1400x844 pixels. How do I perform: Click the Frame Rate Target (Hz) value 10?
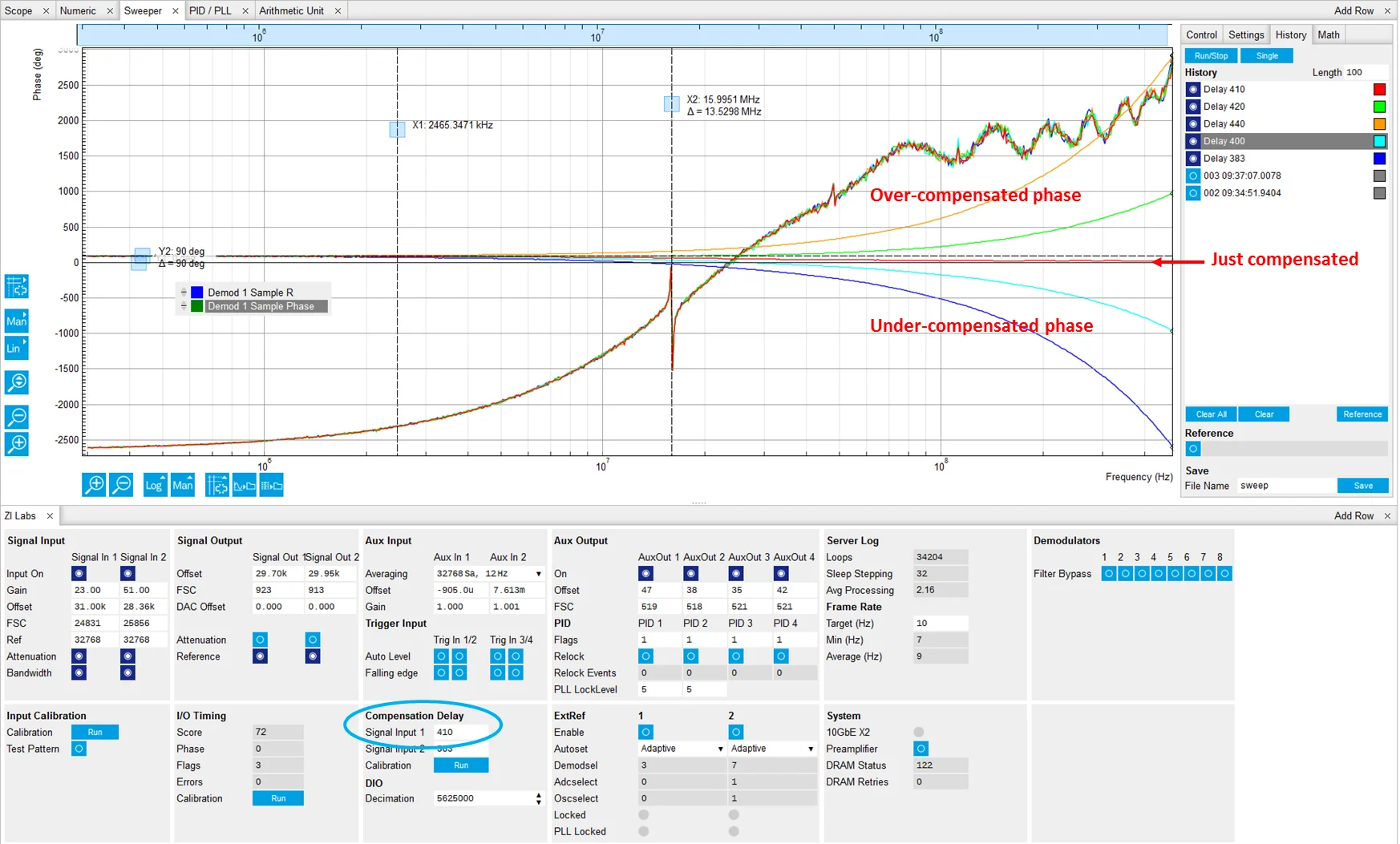(940, 624)
